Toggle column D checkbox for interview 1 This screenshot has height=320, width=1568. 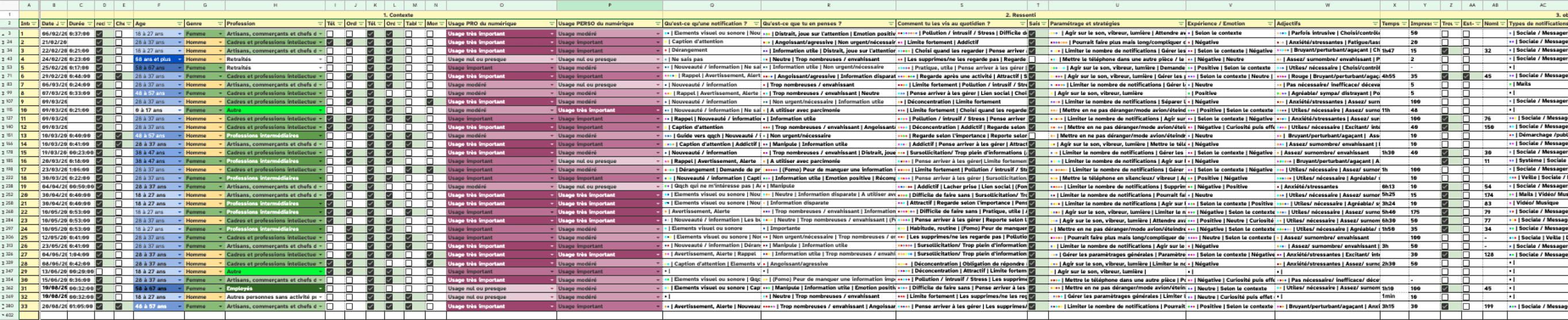[99, 34]
